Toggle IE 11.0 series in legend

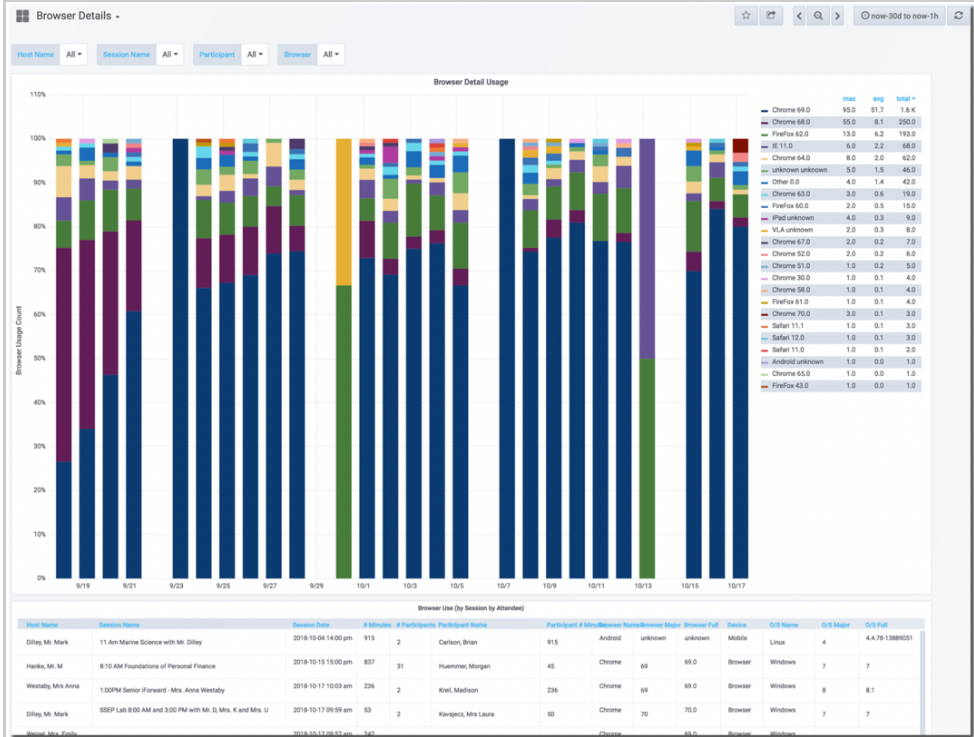tap(783, 146)
